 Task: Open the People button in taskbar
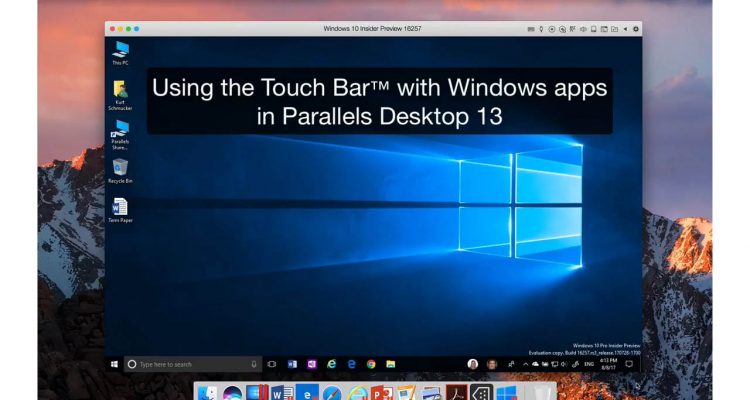point(511,364)
